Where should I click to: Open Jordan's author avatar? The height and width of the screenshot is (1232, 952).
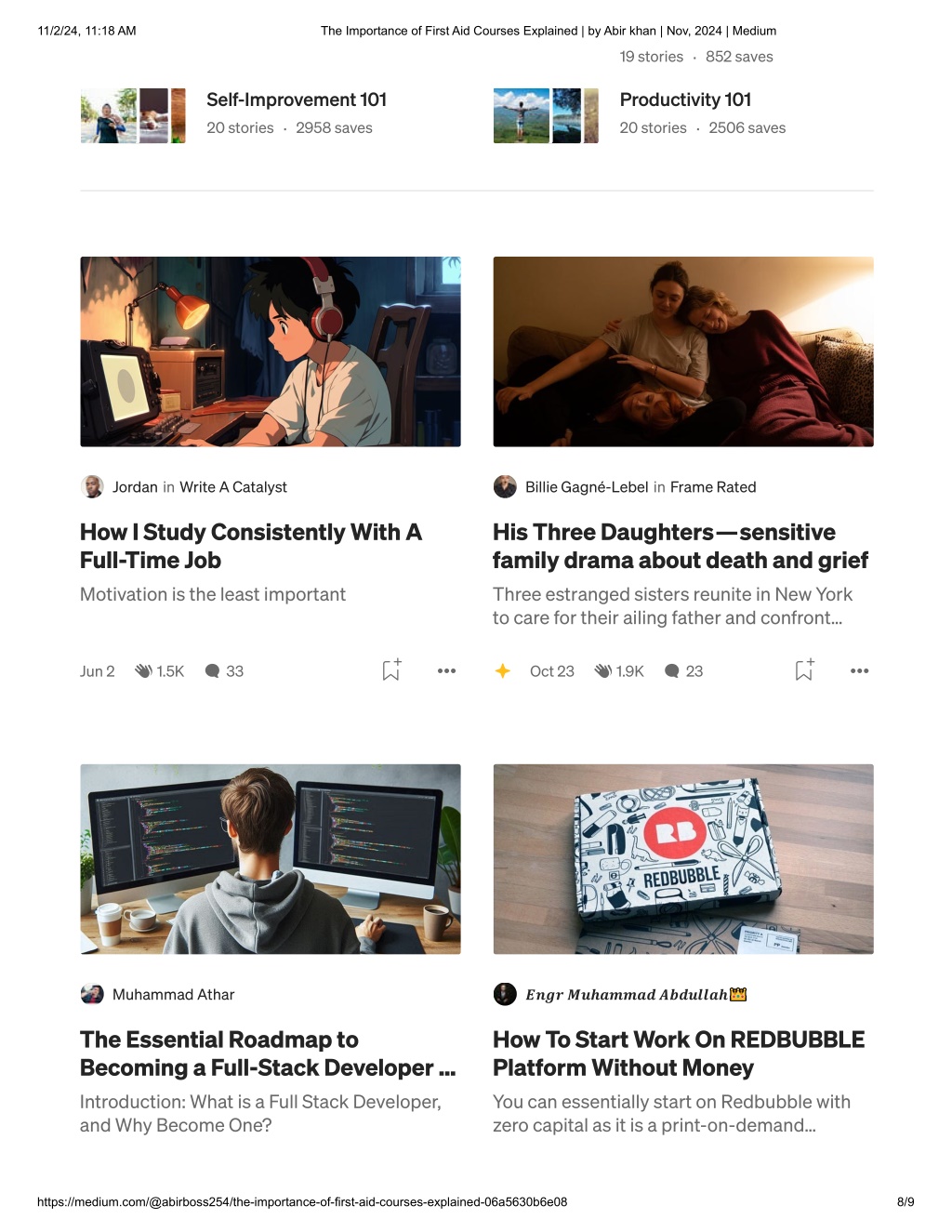click(x=92, y=486)
